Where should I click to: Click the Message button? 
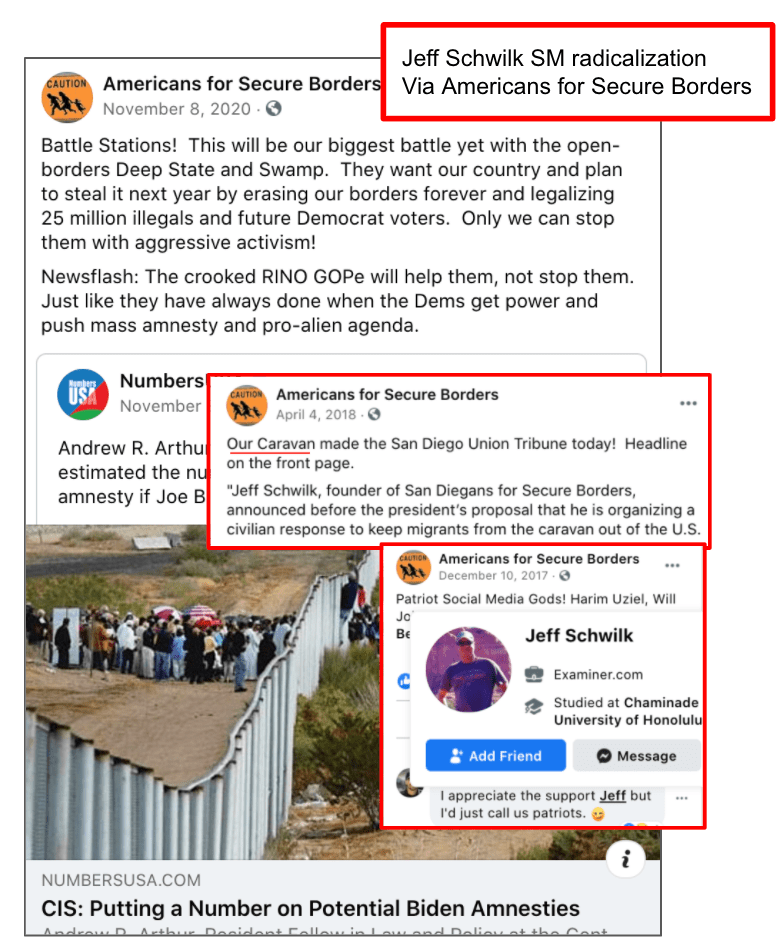636,755
